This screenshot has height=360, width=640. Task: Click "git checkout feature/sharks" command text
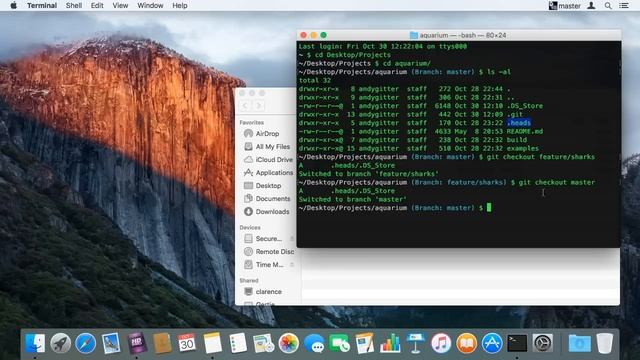(x=541, y=157)
